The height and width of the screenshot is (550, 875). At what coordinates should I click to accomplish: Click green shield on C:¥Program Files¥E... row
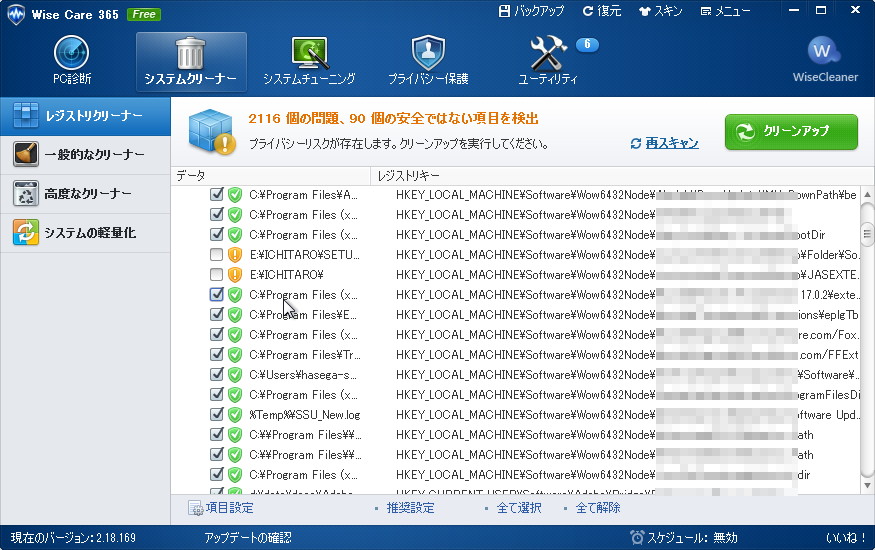click(x=235, y=315)
